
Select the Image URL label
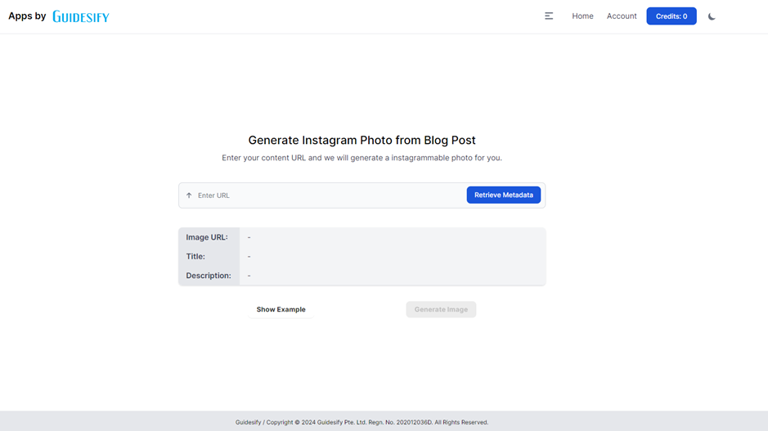click(x=207, y=237)
